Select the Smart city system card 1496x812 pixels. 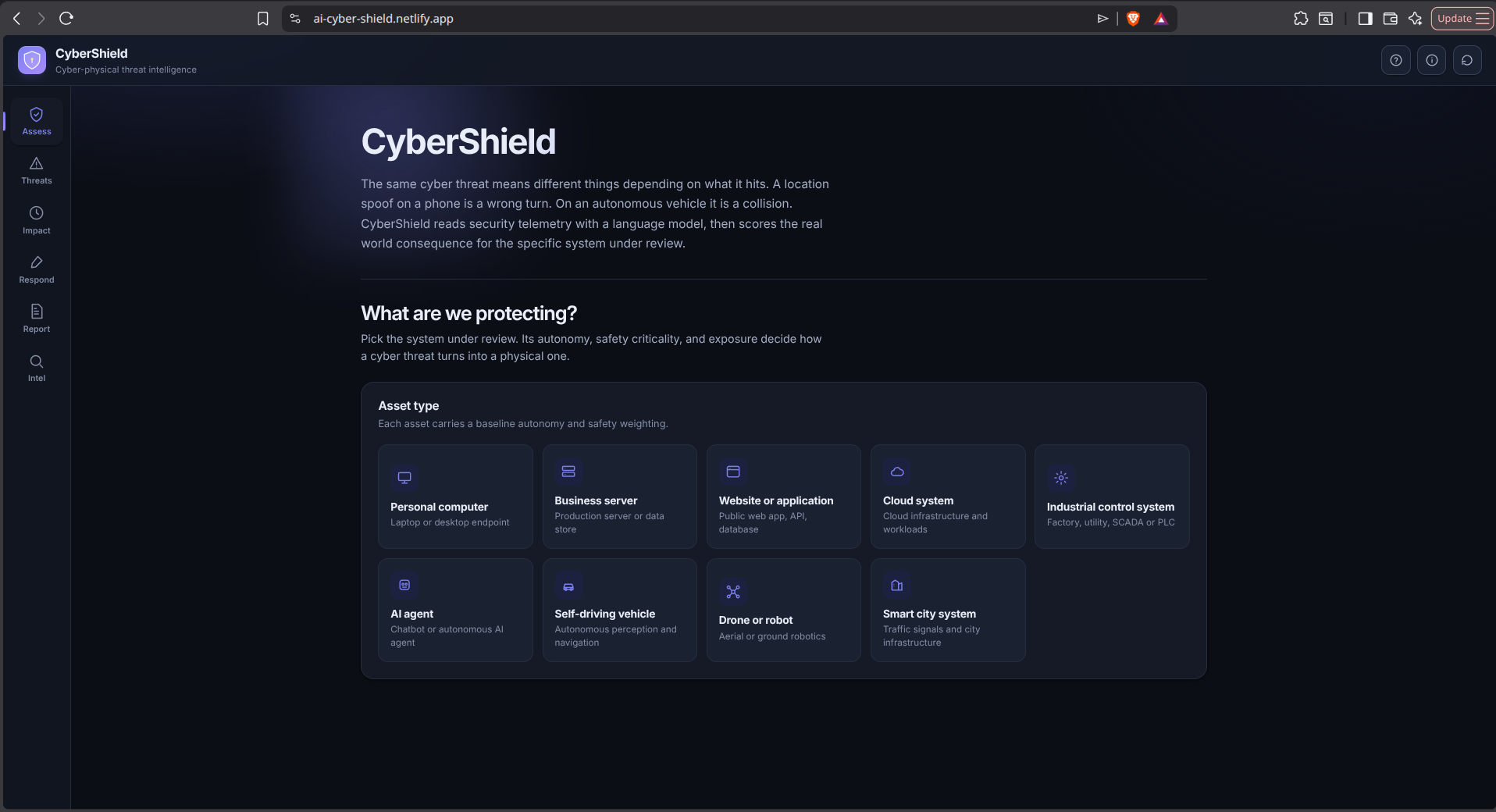pyautogui.click(x=948, y=610)
